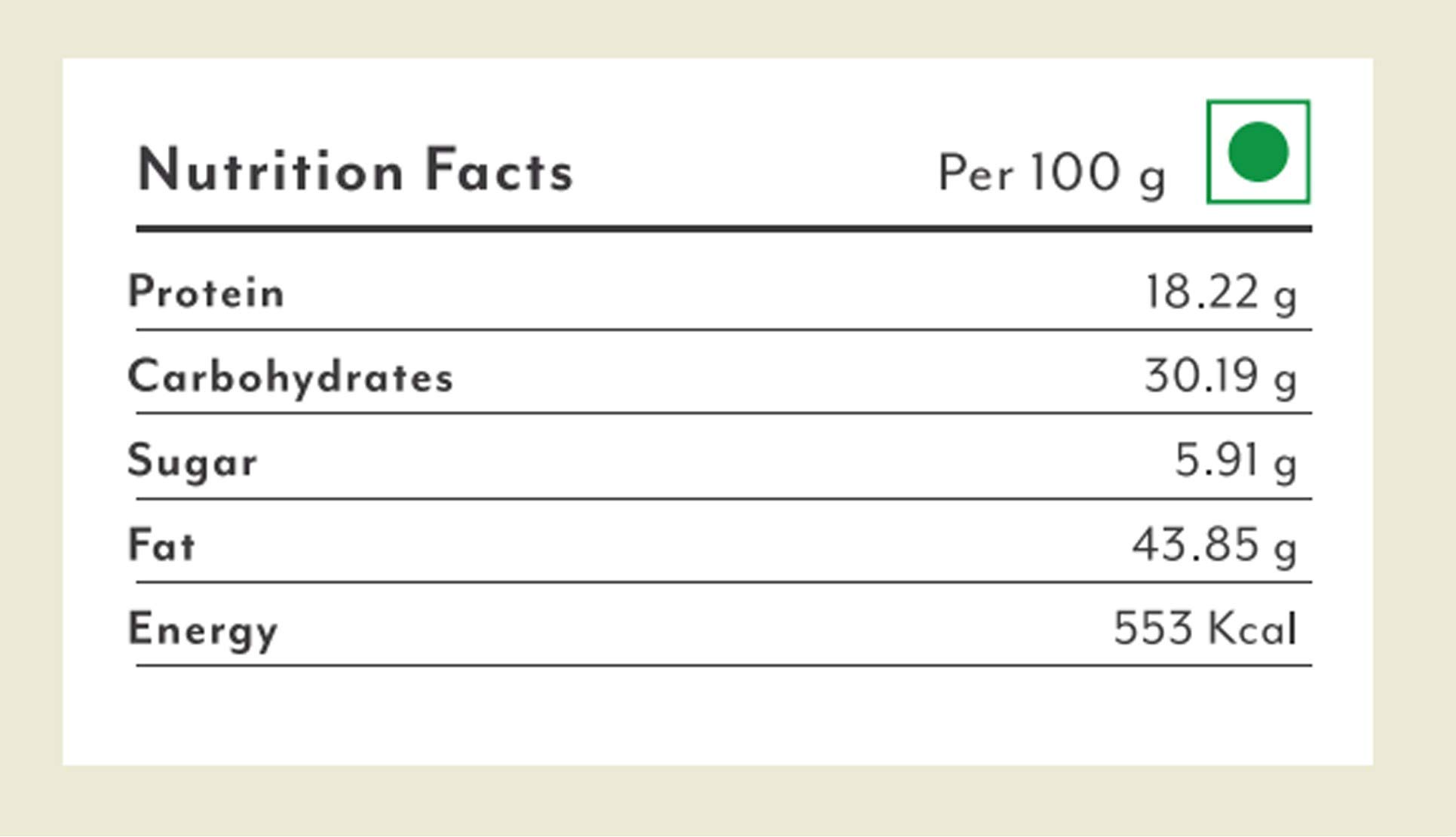Select the Energy row label
1456x837 pixels.
click(203, 630)
